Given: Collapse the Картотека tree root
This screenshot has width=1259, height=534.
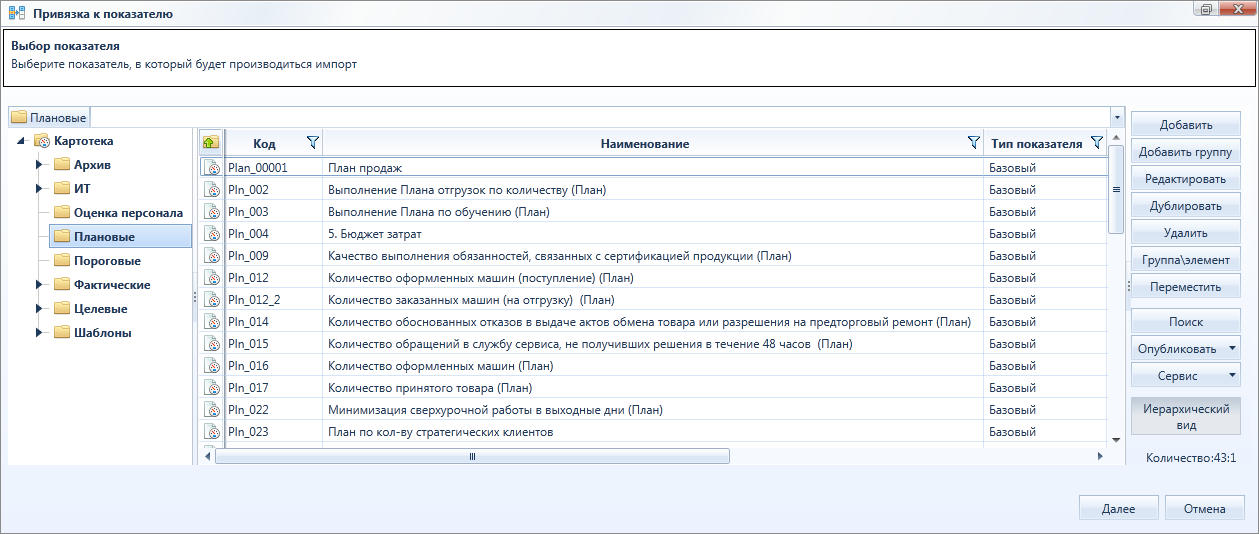Looking at the screenshot, I should (x=22, y=141).
